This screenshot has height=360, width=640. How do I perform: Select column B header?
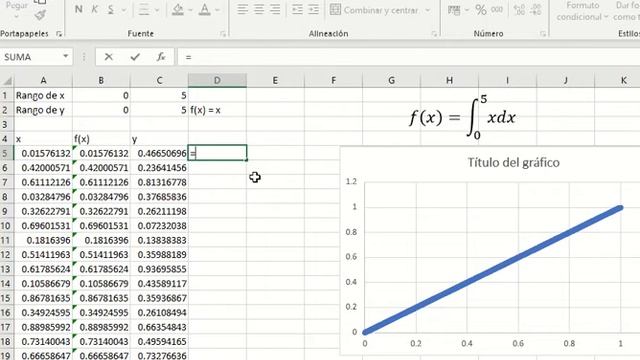coord(101,80)
